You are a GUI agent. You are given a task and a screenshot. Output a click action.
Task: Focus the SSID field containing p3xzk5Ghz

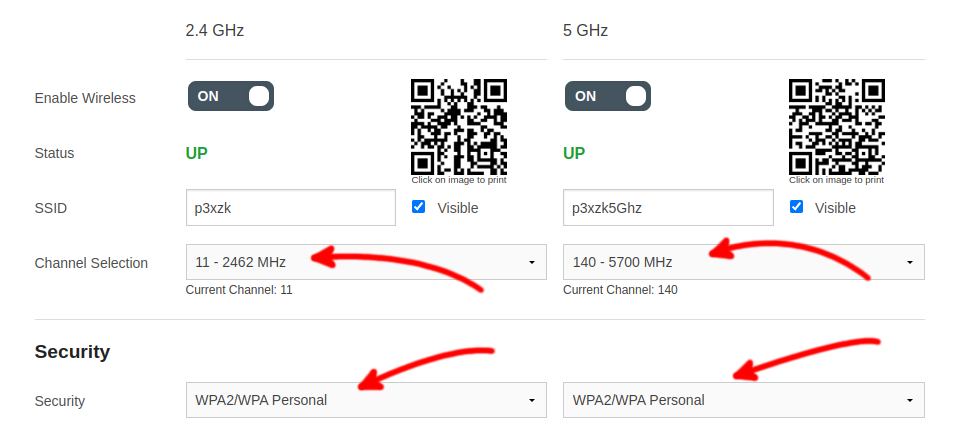point(668,208)
